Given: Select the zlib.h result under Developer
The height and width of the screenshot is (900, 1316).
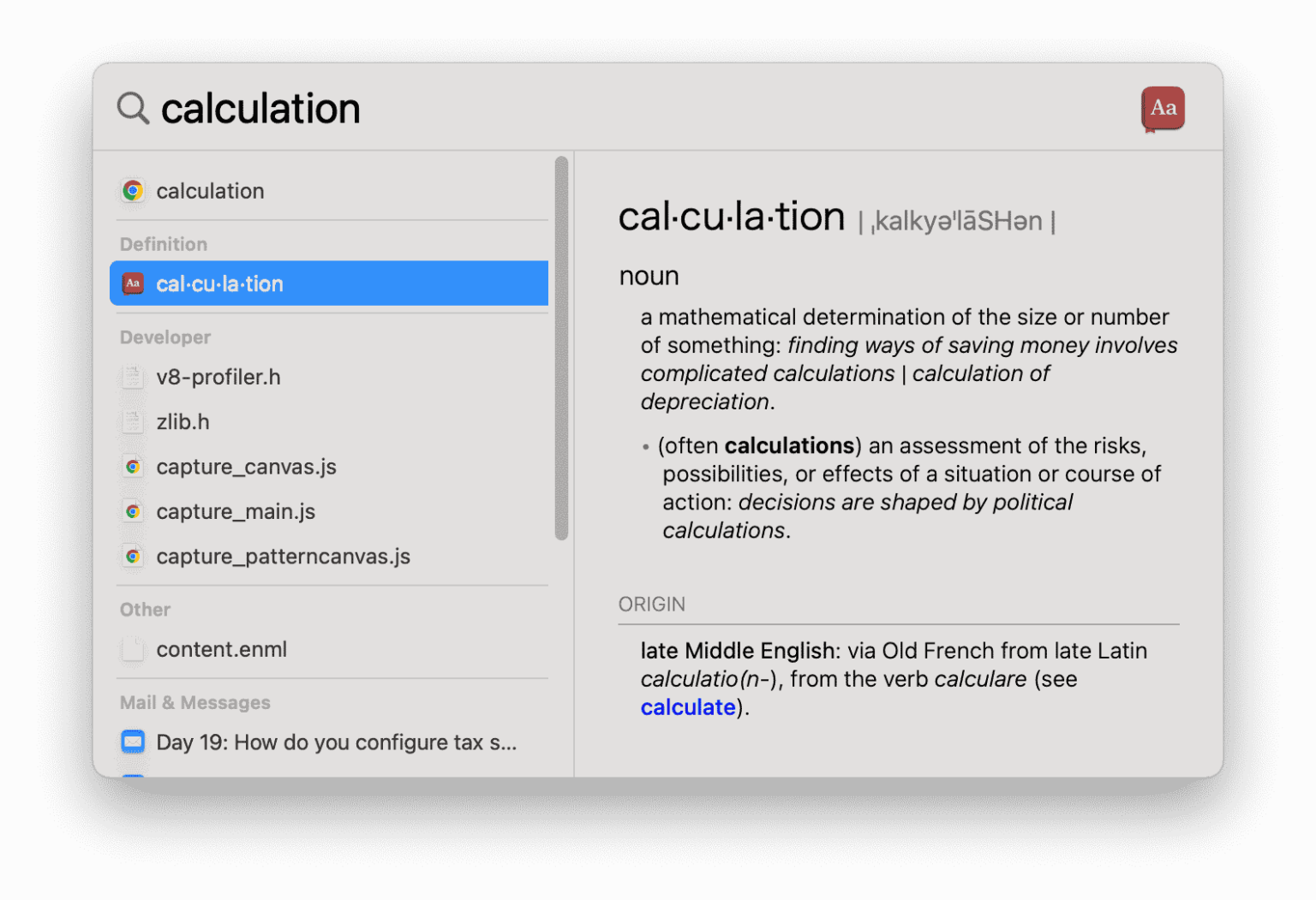Looking at the screenshot, I should pyautogui.click(x=183, y=421).
